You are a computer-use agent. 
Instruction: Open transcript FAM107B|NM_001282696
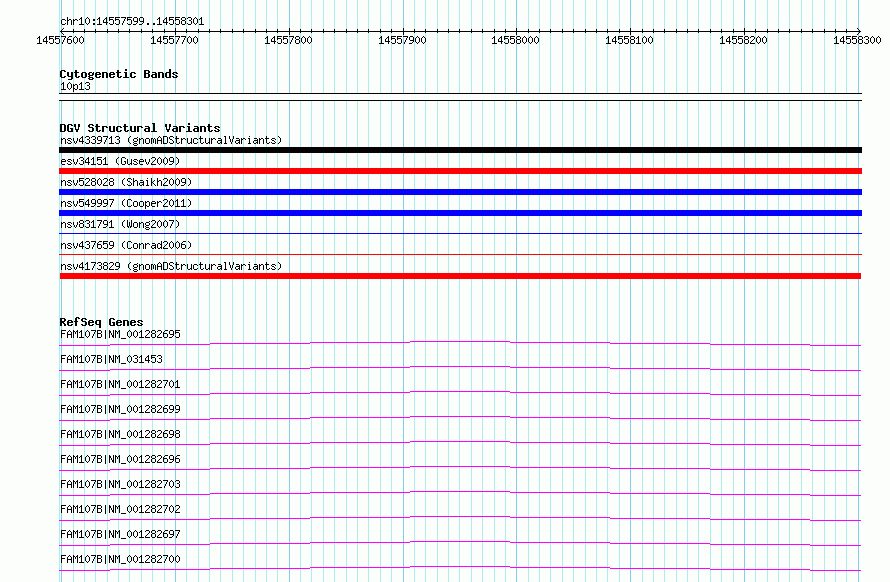(x=120, y=459)
